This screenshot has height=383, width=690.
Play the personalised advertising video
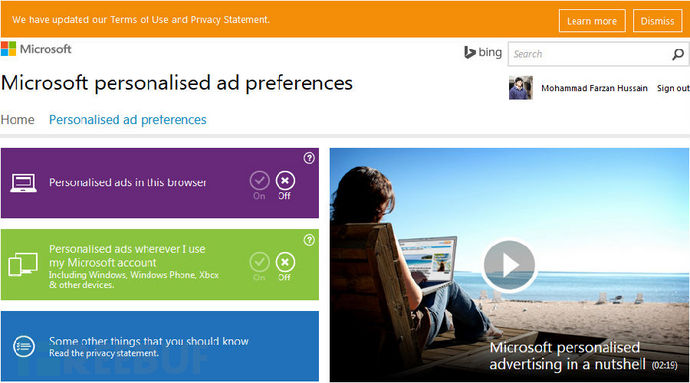[509, 265]
